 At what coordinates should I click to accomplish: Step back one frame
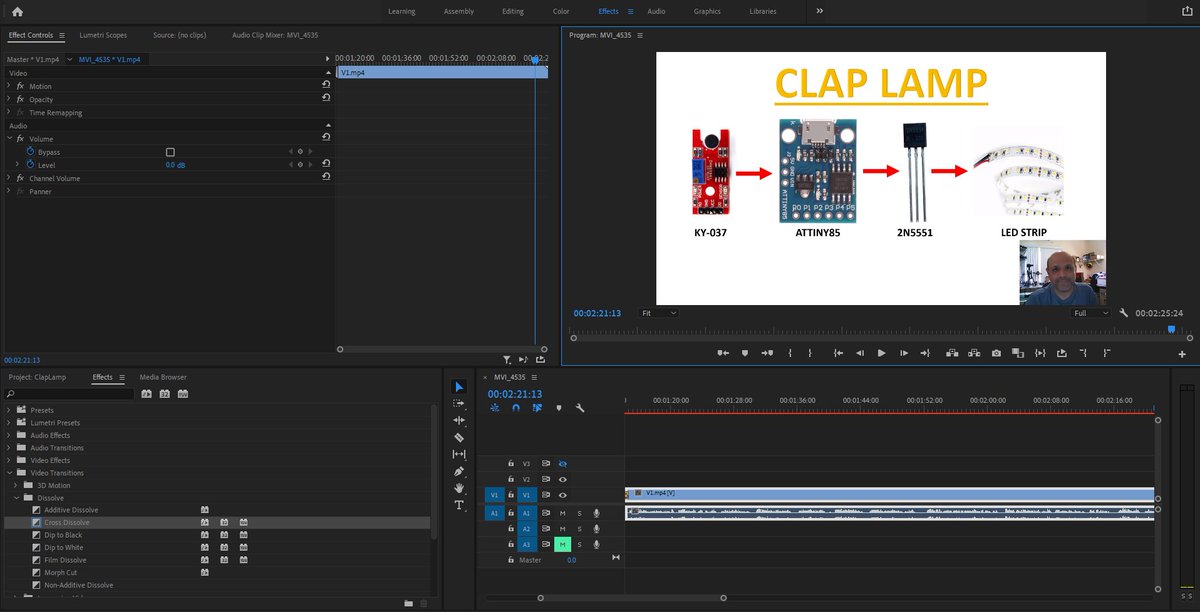tap(859, 353)
